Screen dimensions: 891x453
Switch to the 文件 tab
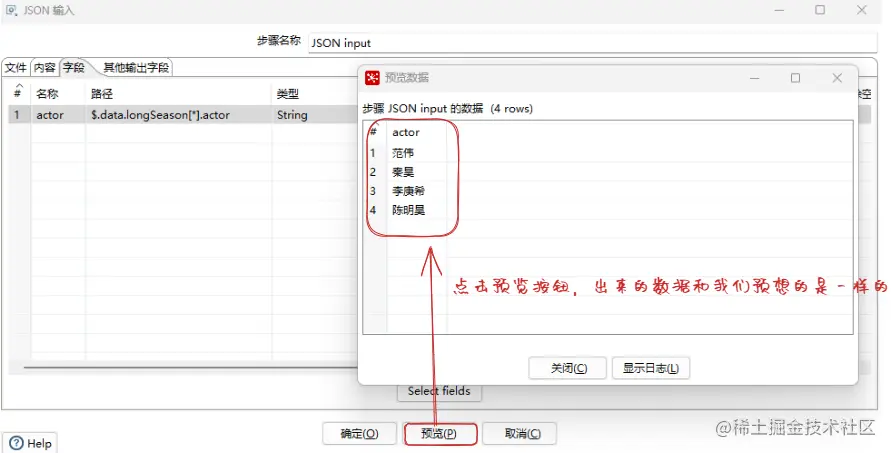(15, 68)
